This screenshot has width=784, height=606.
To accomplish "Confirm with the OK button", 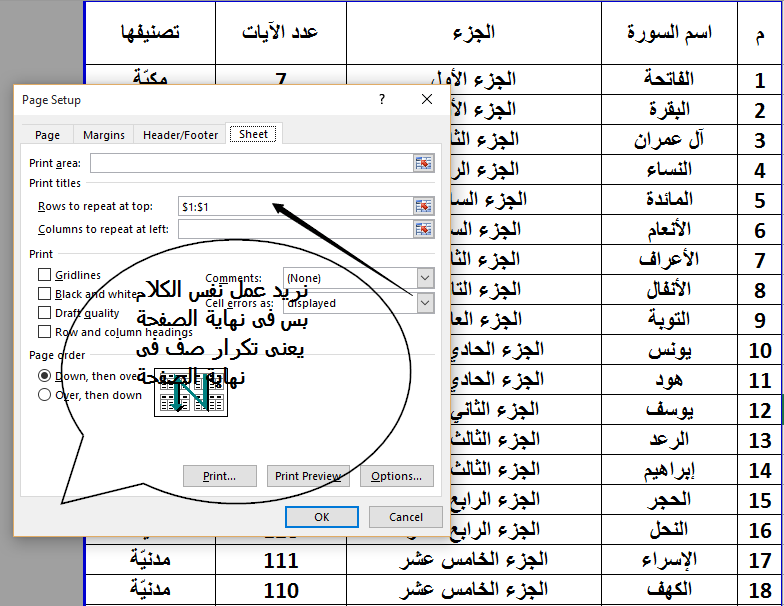I will (x=322, y=517).
